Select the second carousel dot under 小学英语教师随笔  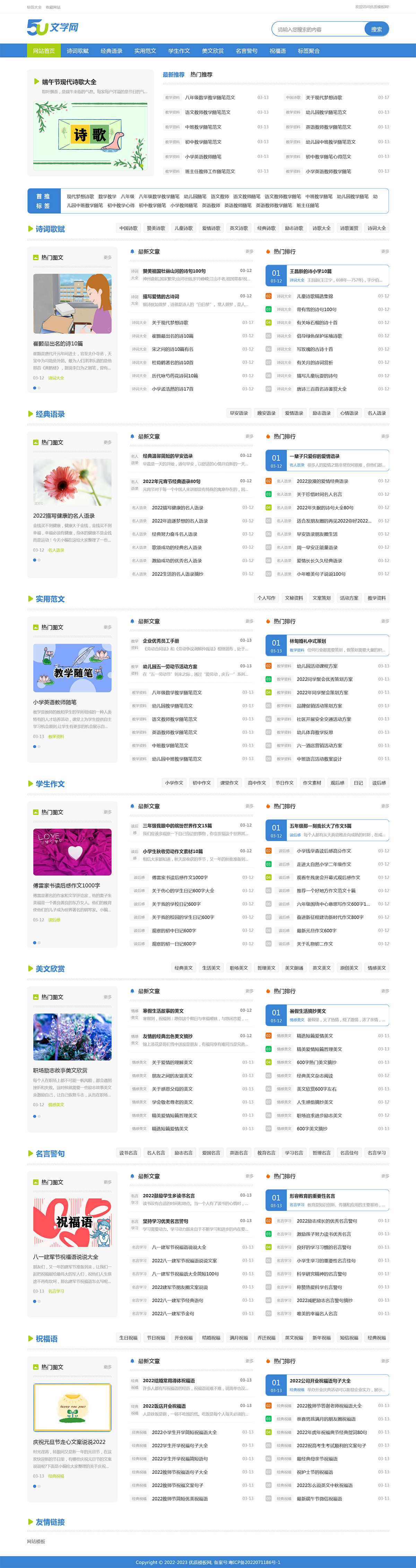[x=40, y=746]
